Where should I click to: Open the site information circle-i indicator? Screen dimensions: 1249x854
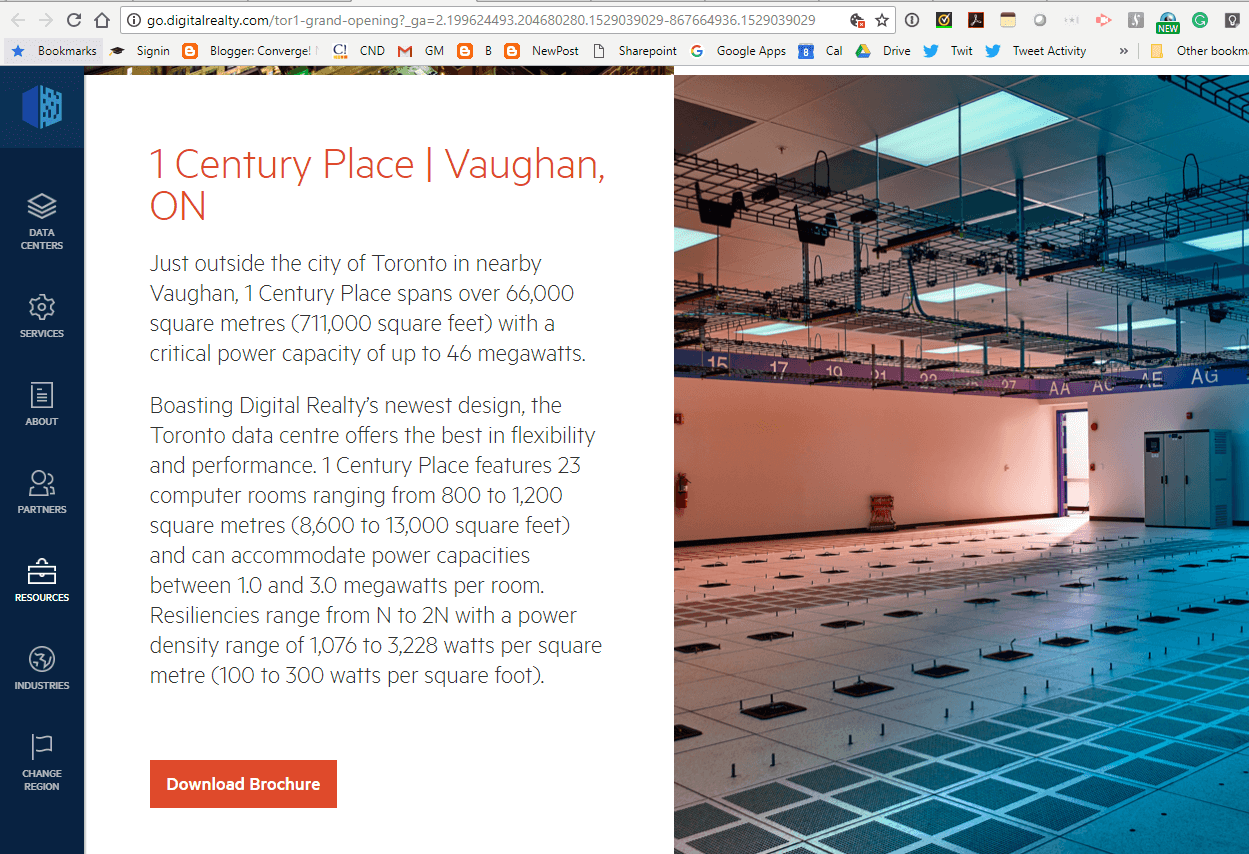[x=133, y=18]
